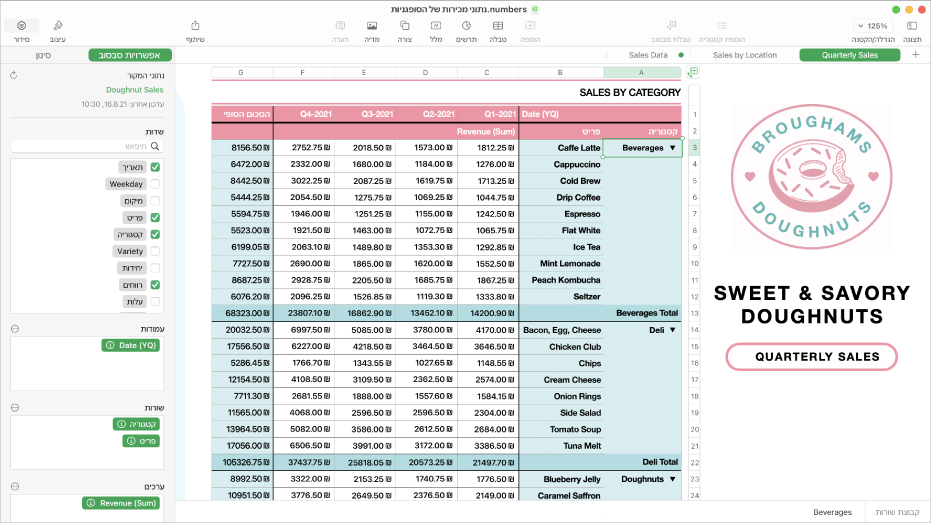Uncheck the קטגוריה field checkbox

[x=155, y=234]
